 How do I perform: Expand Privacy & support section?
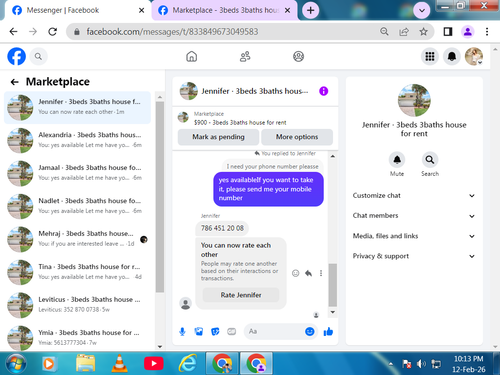coord(413,256)
